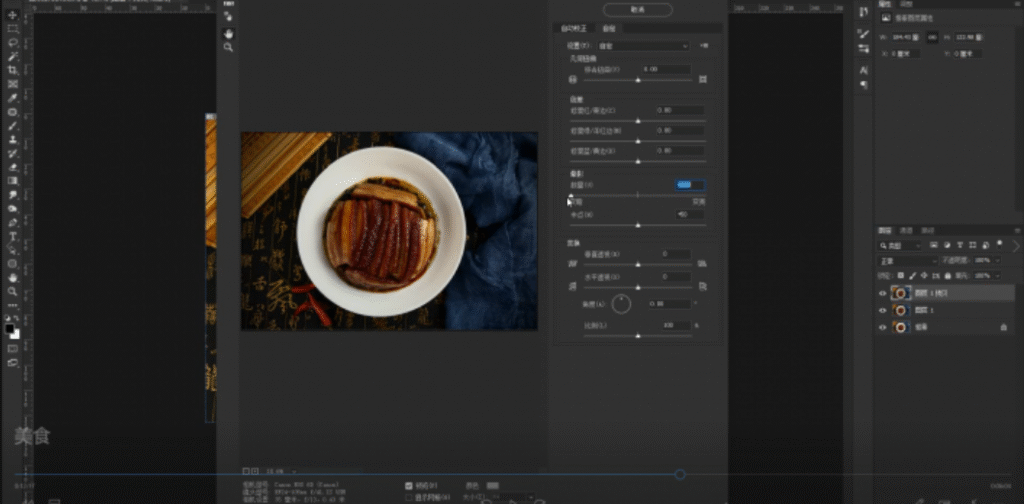The width and height of the screenshot is (1024, 504).
Task: Select the main toolbar Zoom tool
Action: click(x=12, y=291)
